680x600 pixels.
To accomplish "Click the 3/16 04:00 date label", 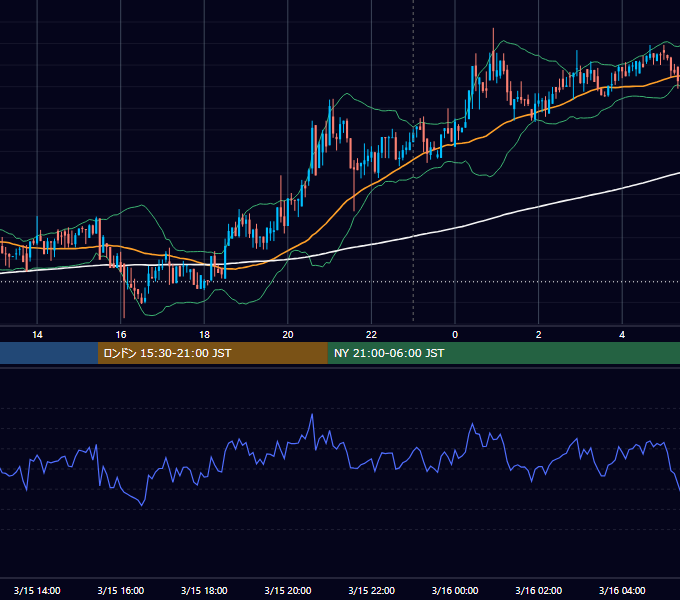I will (x=622, y=590).
